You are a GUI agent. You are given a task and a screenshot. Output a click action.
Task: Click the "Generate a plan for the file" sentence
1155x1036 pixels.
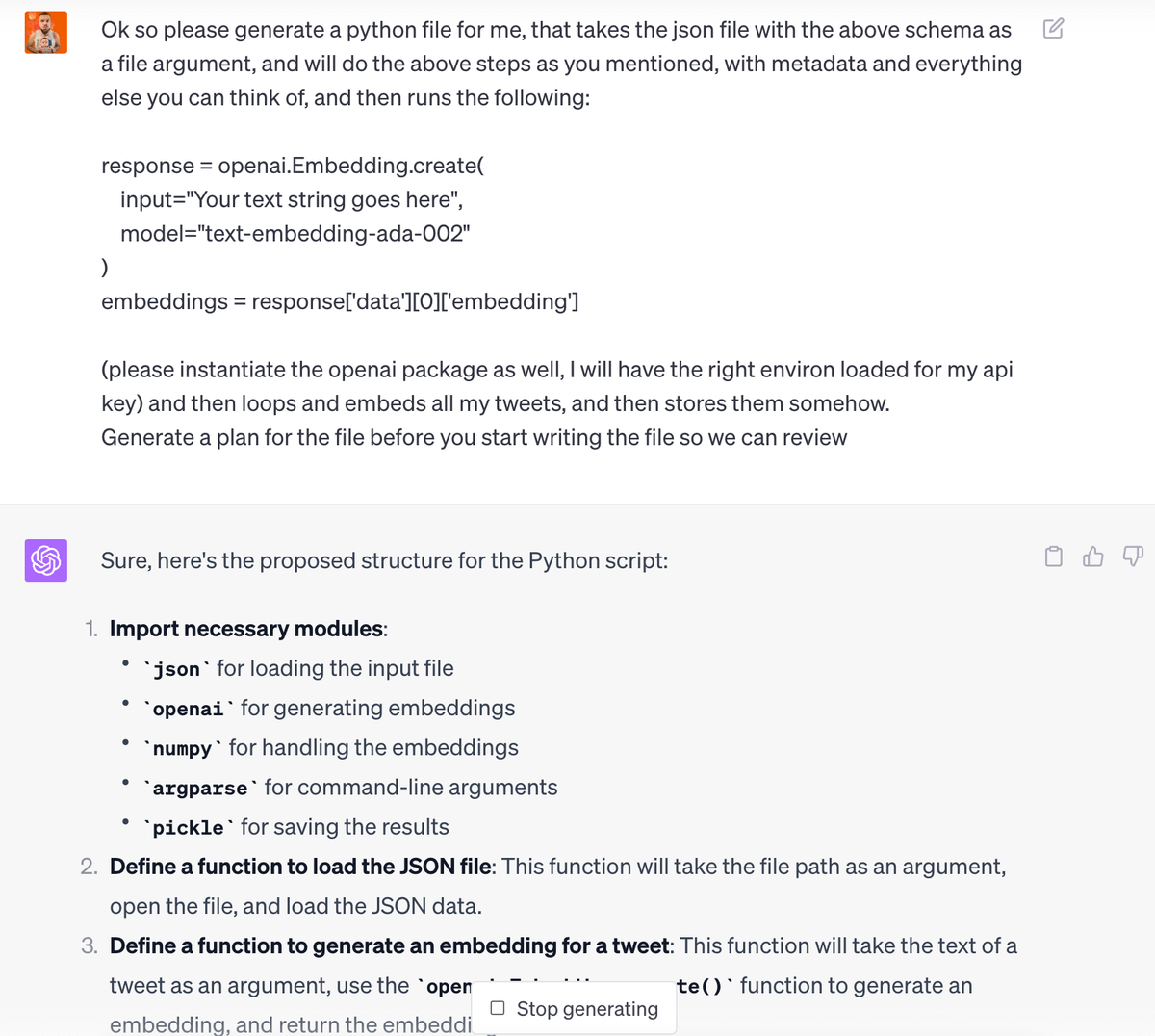click(x=474, y=437)
